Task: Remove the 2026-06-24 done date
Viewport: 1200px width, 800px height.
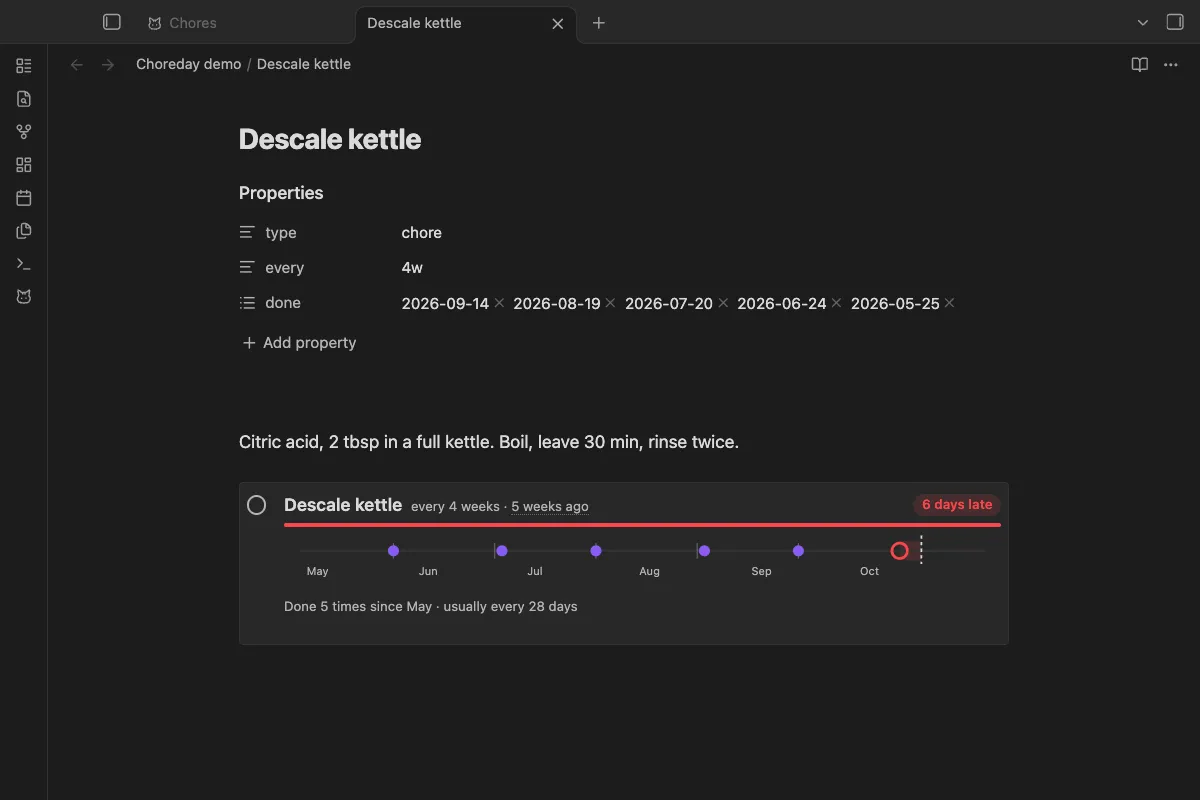Action: [x=836, y=303]
